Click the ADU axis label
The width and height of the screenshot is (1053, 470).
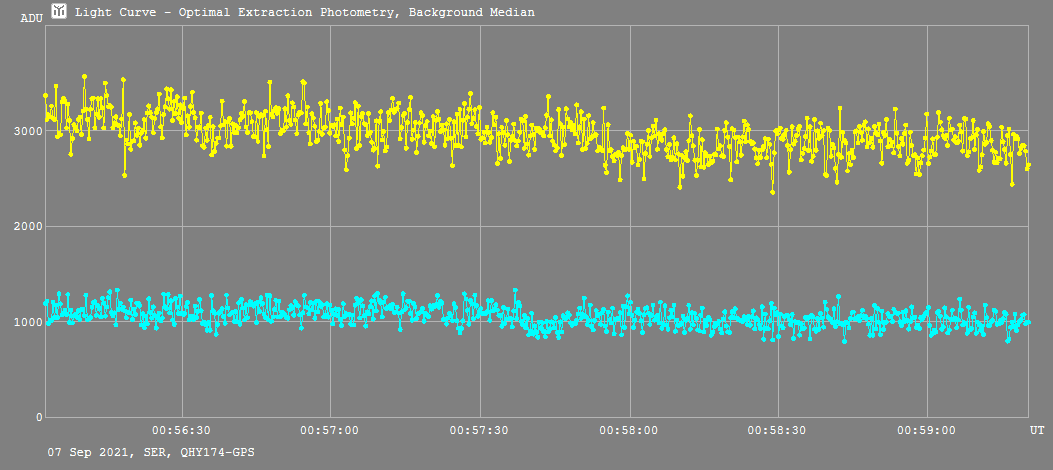(x=31, y=18)
